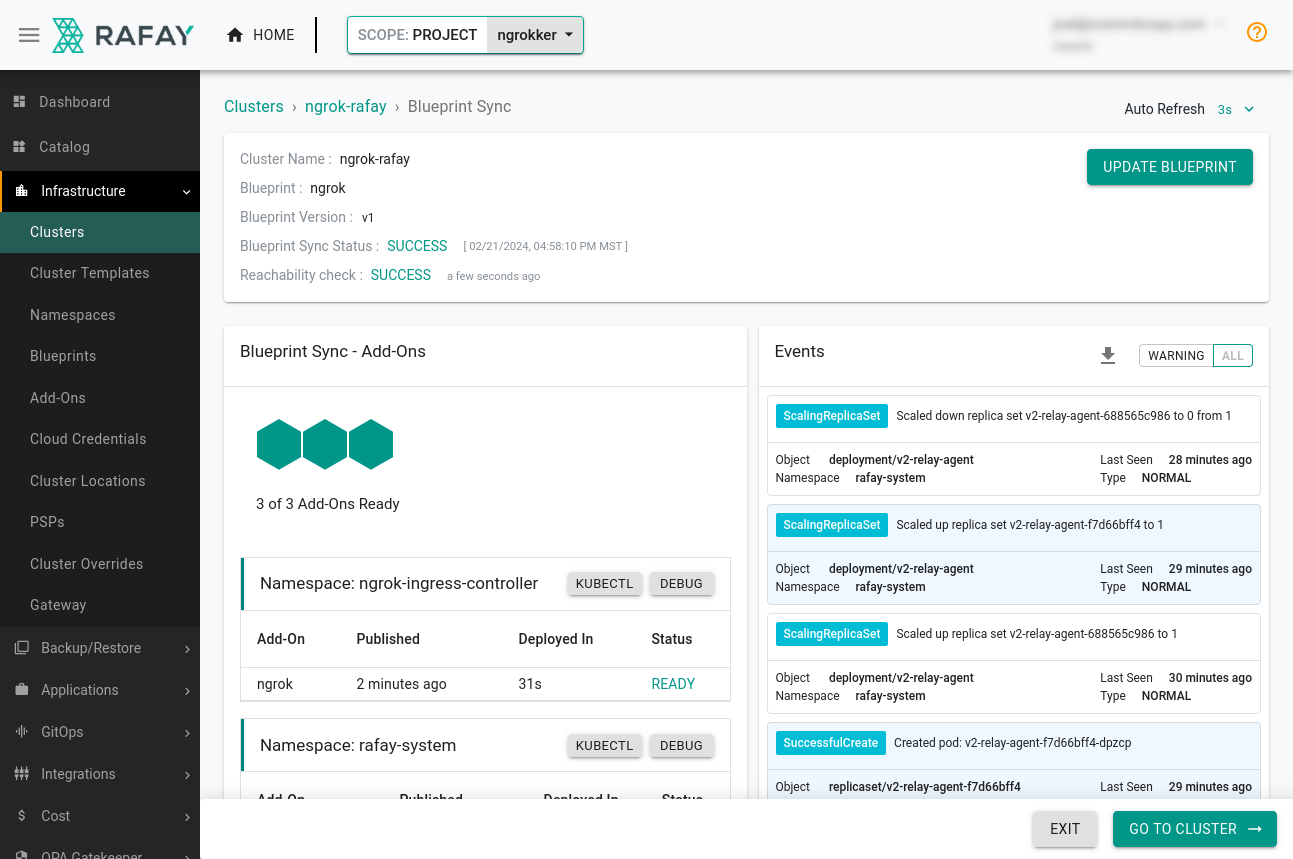
Task: Open KUBECTL for ngrok-ingress-controller namespace
Action: click(604, 583)
